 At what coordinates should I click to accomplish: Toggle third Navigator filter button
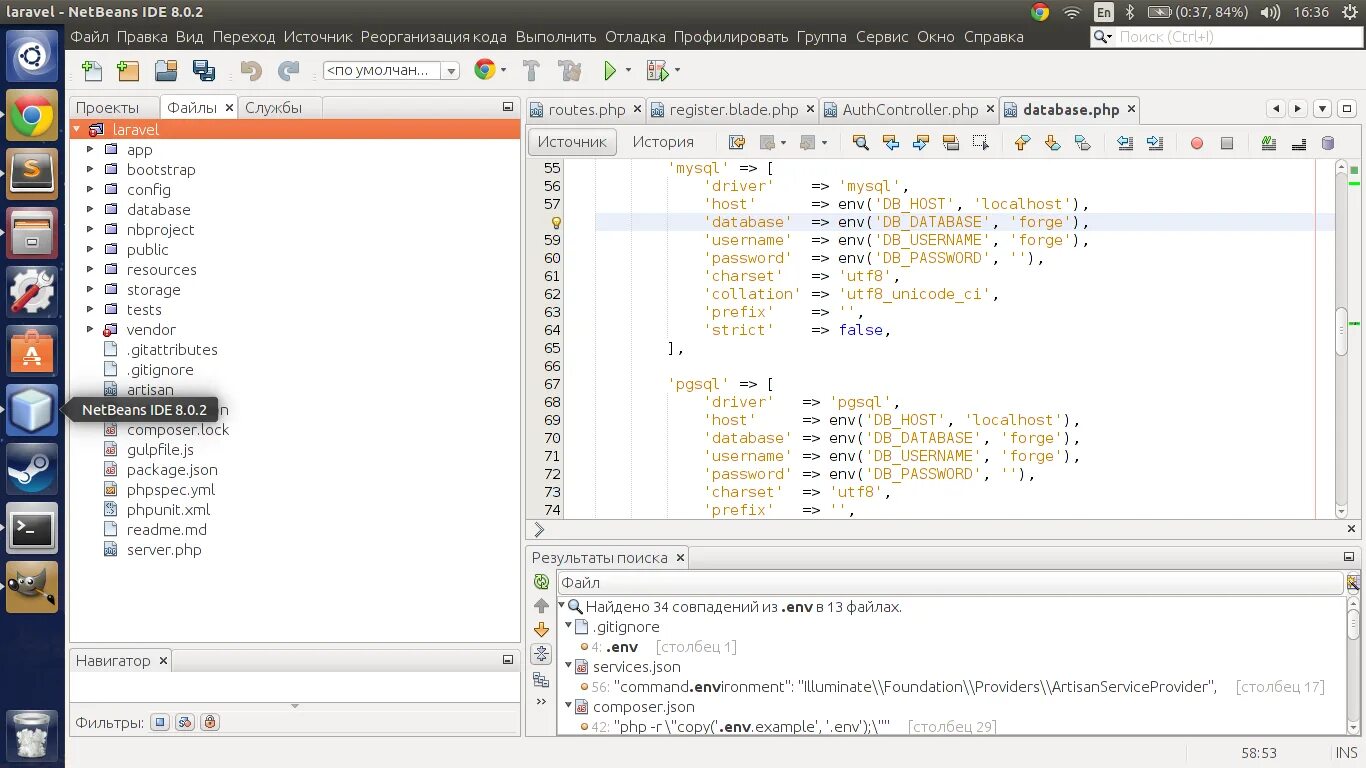click(209, 722)
